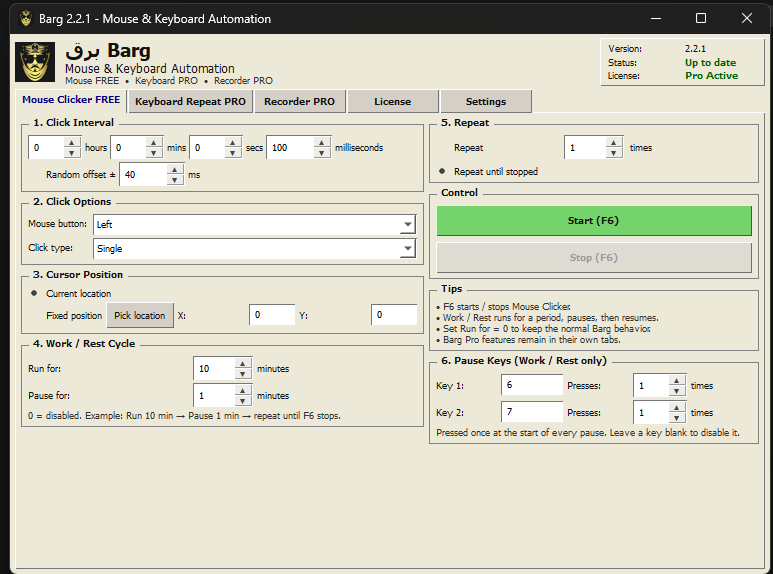Maximize the Barg window
This screenshot has width=773, height=574.
point(701,18)
